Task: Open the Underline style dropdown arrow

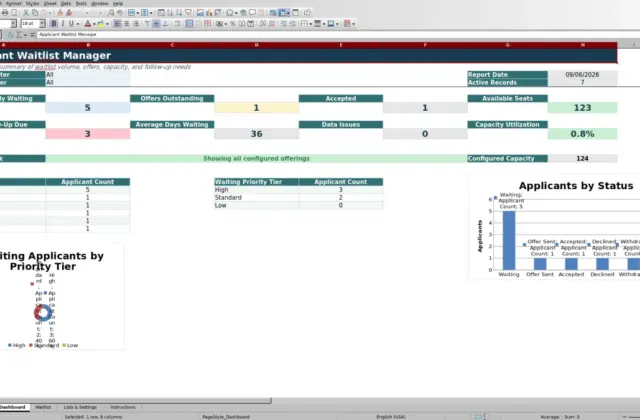Action: [78, 24]
